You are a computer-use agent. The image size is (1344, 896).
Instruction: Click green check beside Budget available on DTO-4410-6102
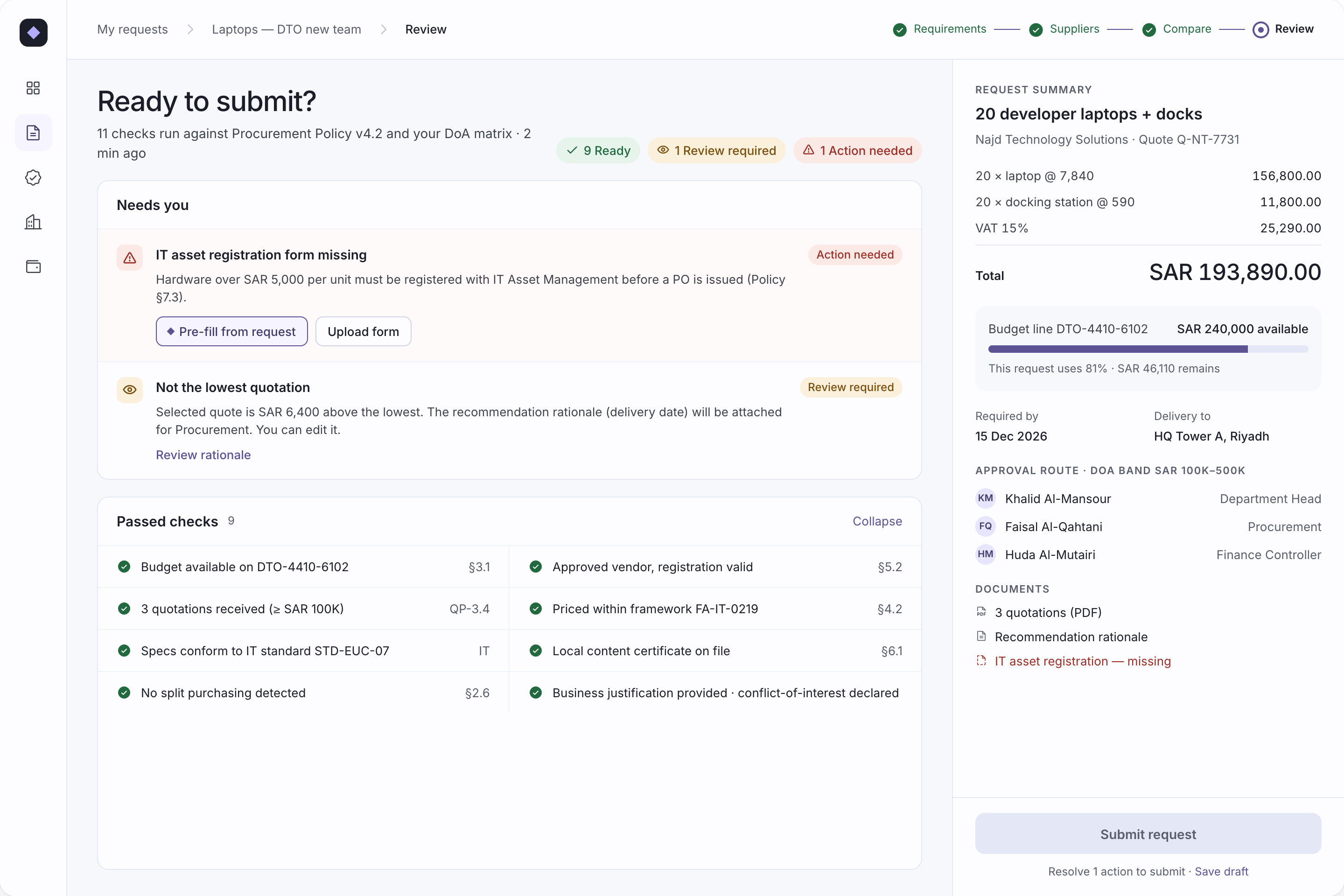pyautogui.click(x=124, y=567)
